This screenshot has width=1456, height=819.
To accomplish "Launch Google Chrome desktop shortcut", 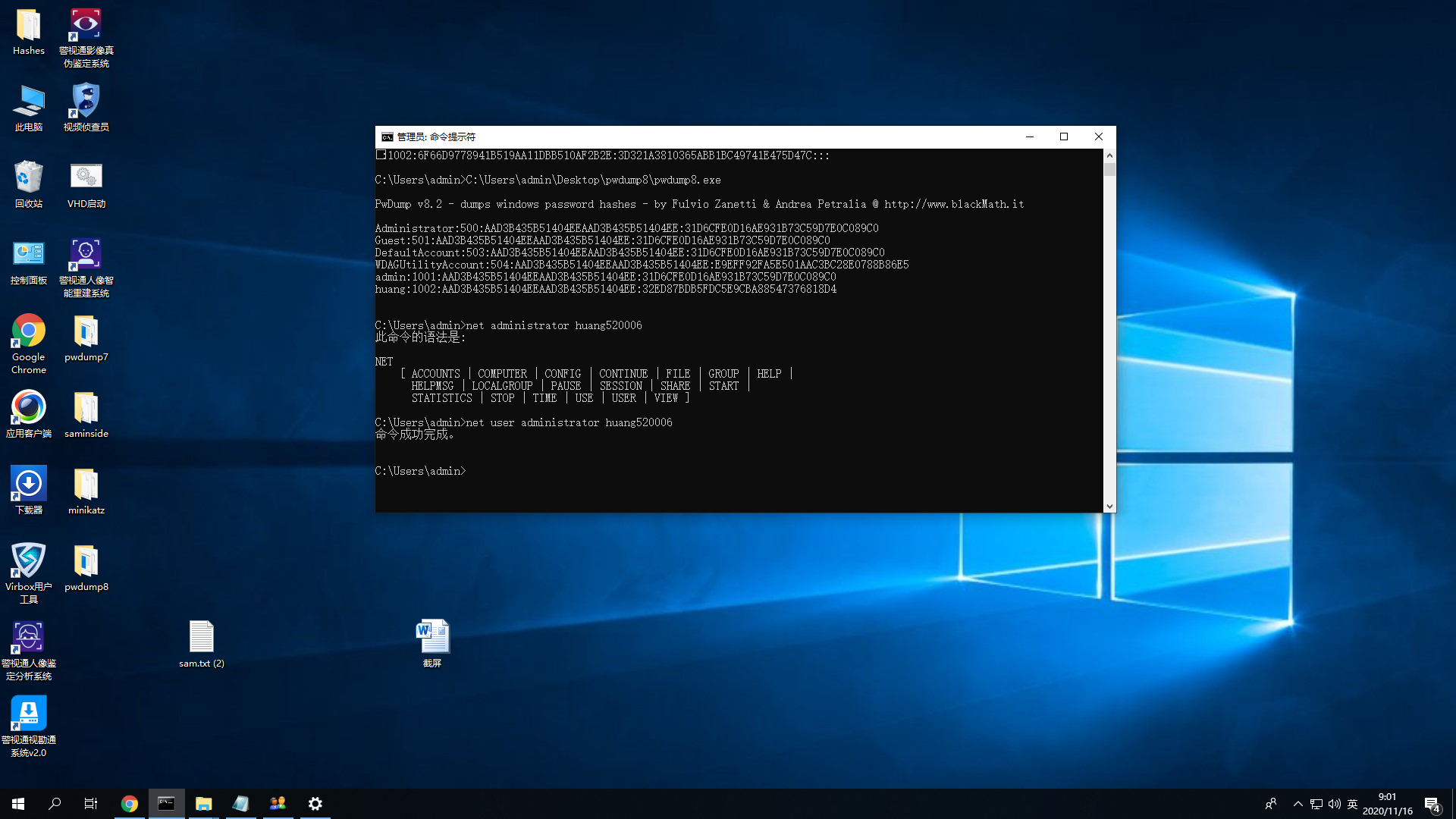I will pyautogui.click(x=29, y=332).
